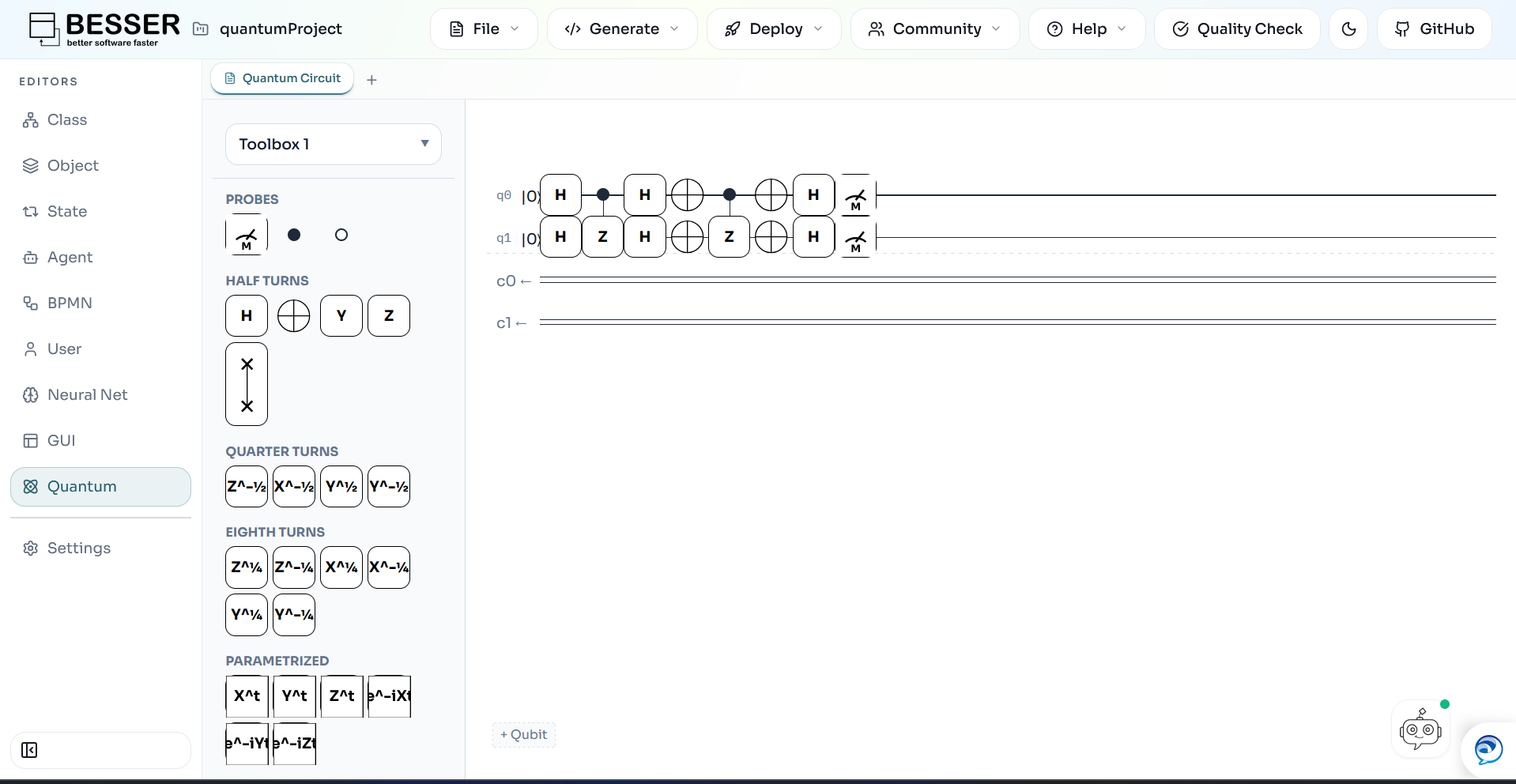Click the c0 classical register label
This screenshot has height=784, width=1516.
point(506,281)
